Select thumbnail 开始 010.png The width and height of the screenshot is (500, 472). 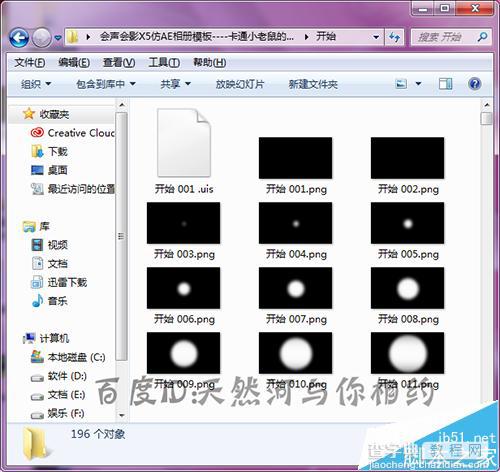(296, 353)
